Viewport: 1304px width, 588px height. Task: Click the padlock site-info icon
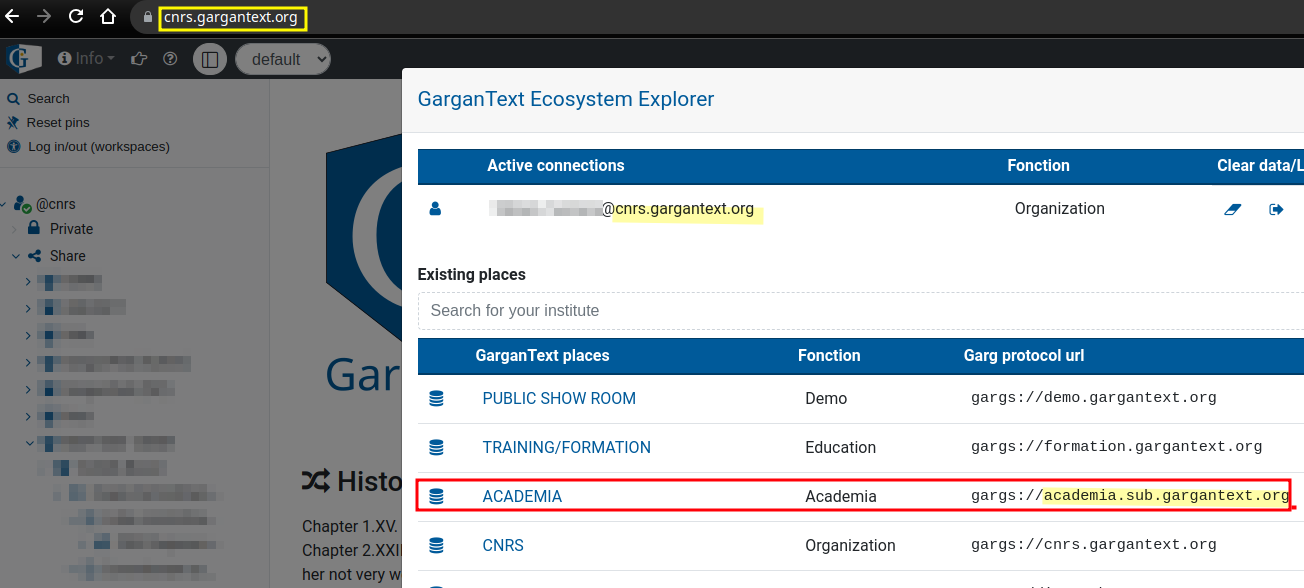coord(148,18)
